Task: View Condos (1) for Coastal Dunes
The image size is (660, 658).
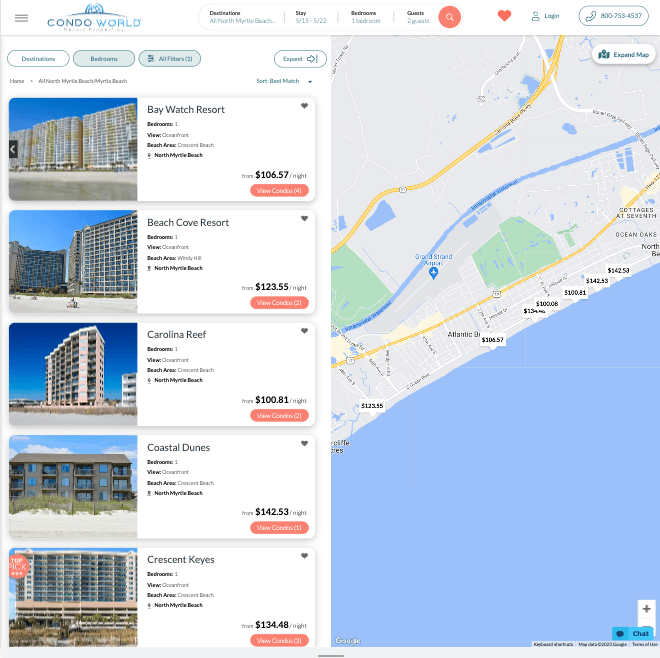Action: point(279,527)
